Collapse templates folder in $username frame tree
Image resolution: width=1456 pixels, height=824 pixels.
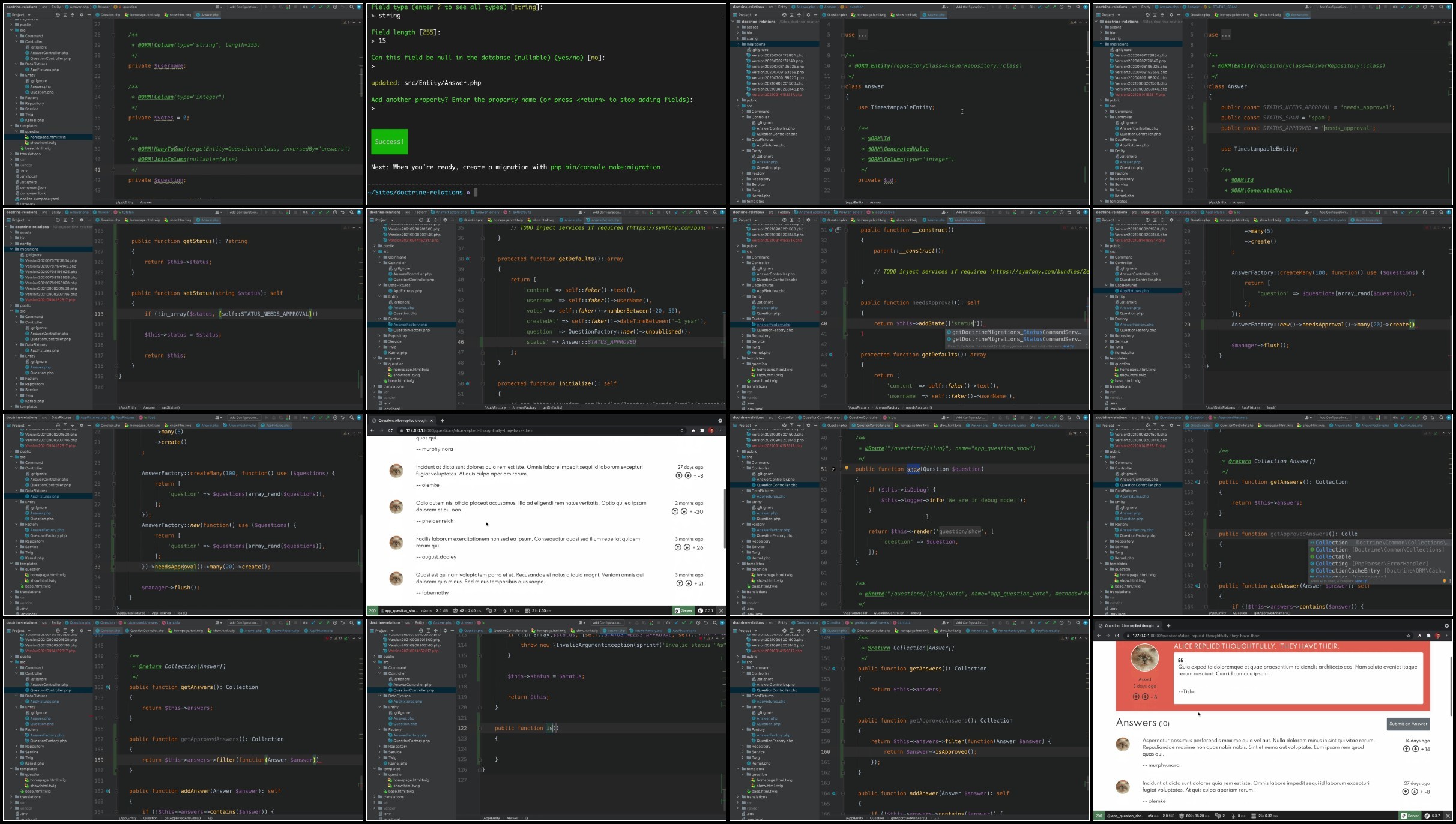[x=11, y=126]
